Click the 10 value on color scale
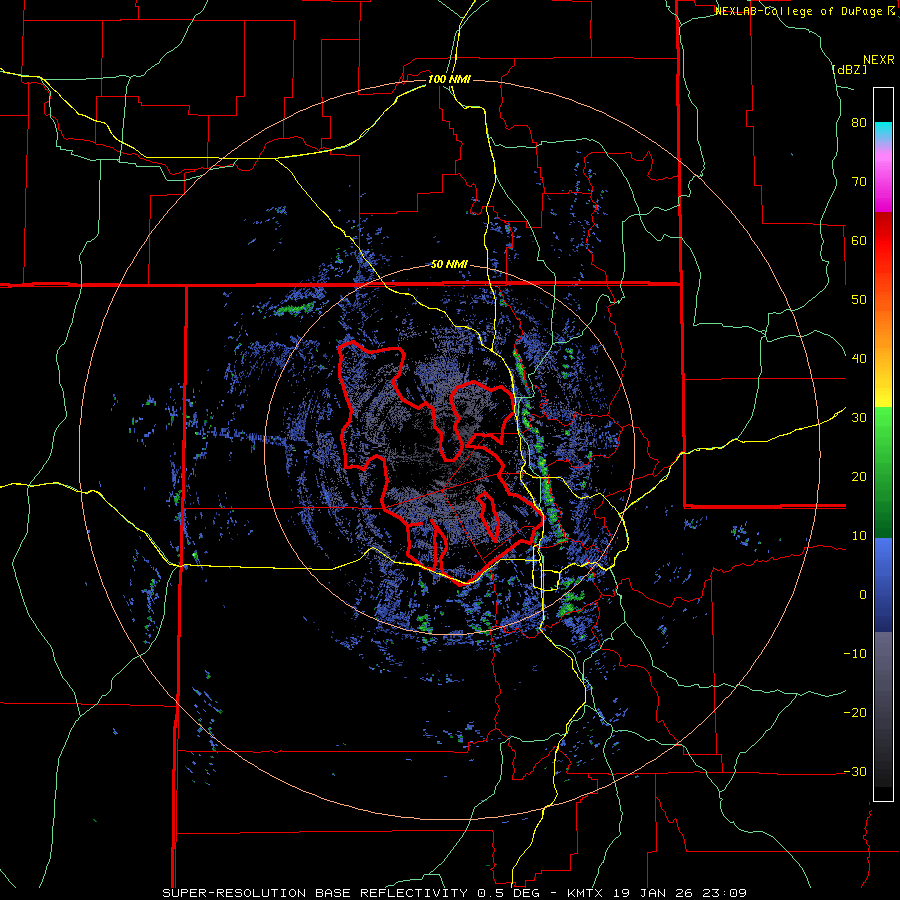The image size is (900, 900). (x=859, y=536)
